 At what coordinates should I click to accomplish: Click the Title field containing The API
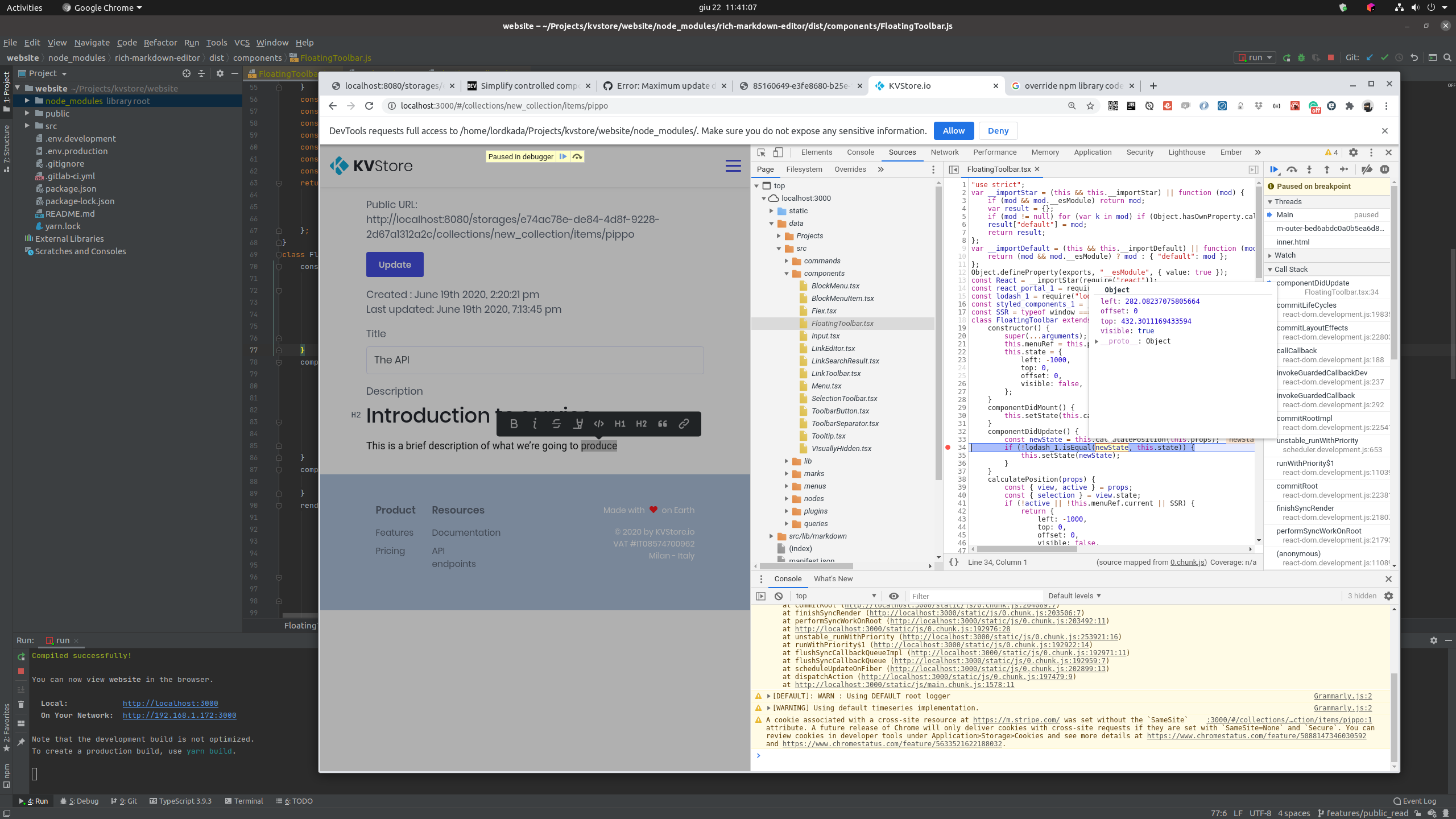point(535,359)
